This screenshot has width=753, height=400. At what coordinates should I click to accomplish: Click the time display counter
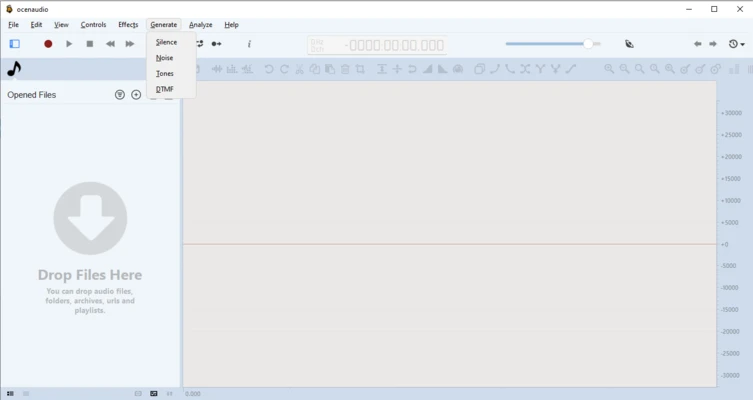coord(377,45)
